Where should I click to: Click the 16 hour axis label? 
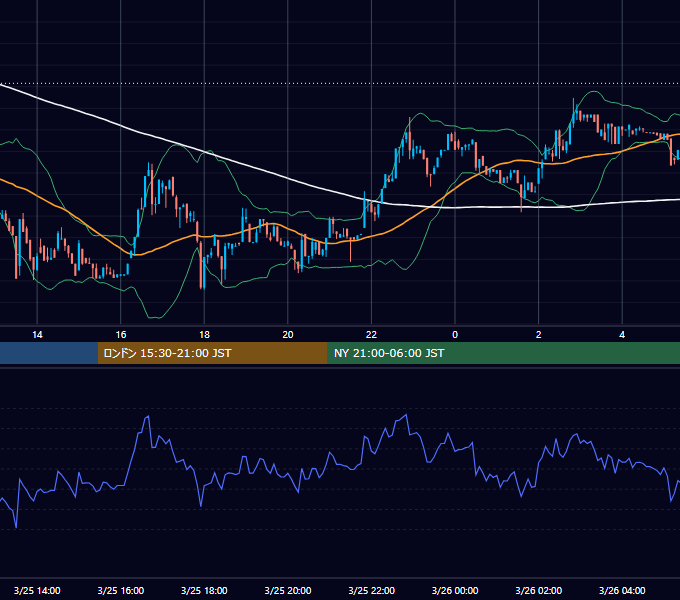coord(121,335)
